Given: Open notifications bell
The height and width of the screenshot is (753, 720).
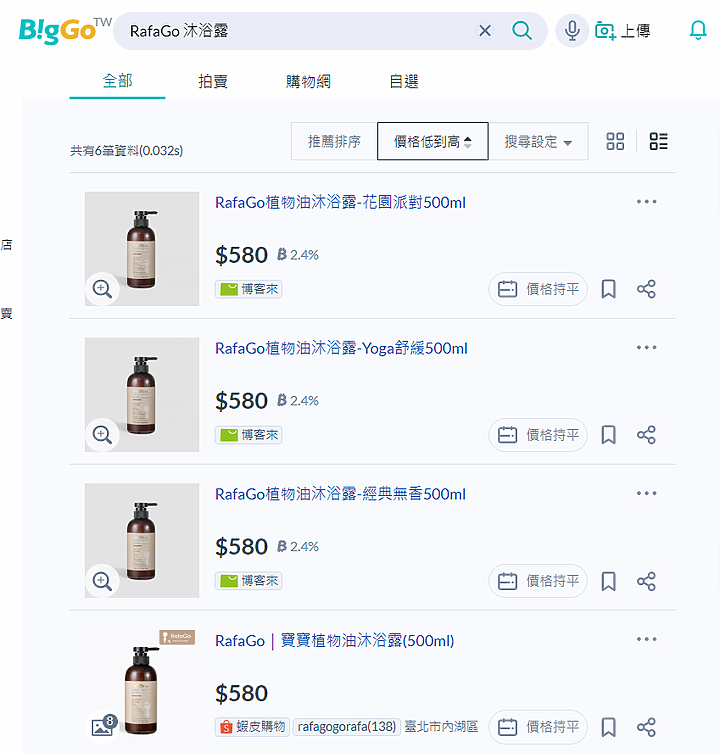Looking at the screenshot, I should pos(698,30).
